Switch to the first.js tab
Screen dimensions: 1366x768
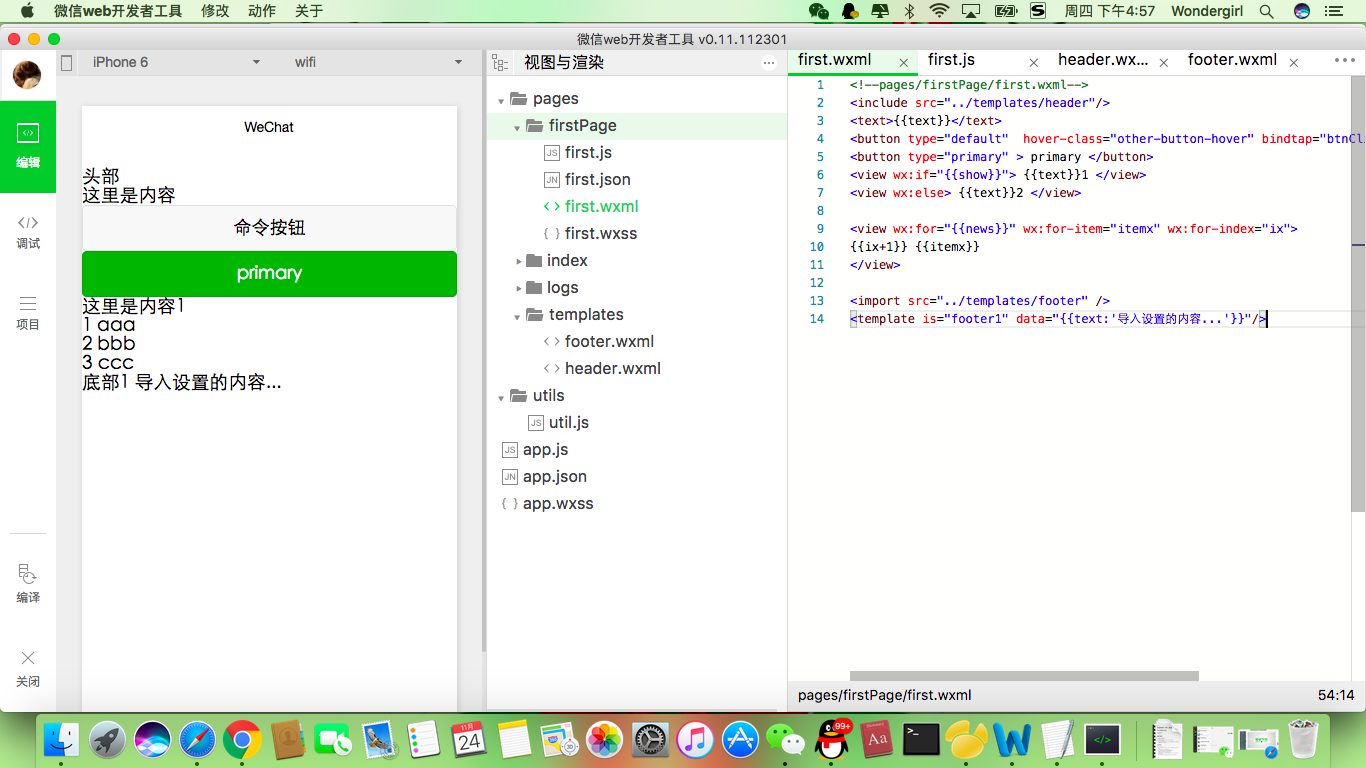coord(951,60)
